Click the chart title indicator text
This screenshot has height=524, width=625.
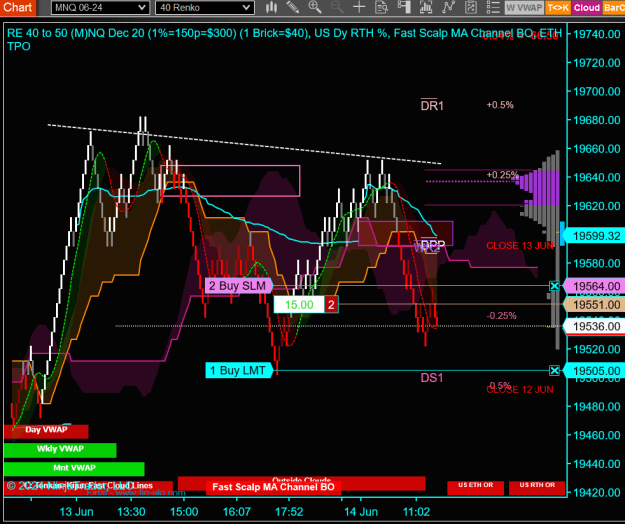284,39
